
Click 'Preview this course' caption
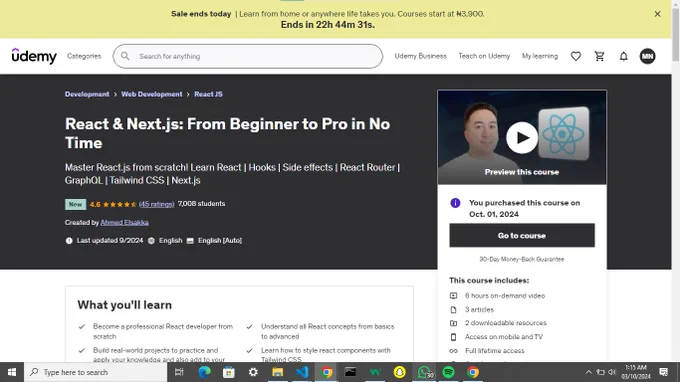(x=522, y=172)
